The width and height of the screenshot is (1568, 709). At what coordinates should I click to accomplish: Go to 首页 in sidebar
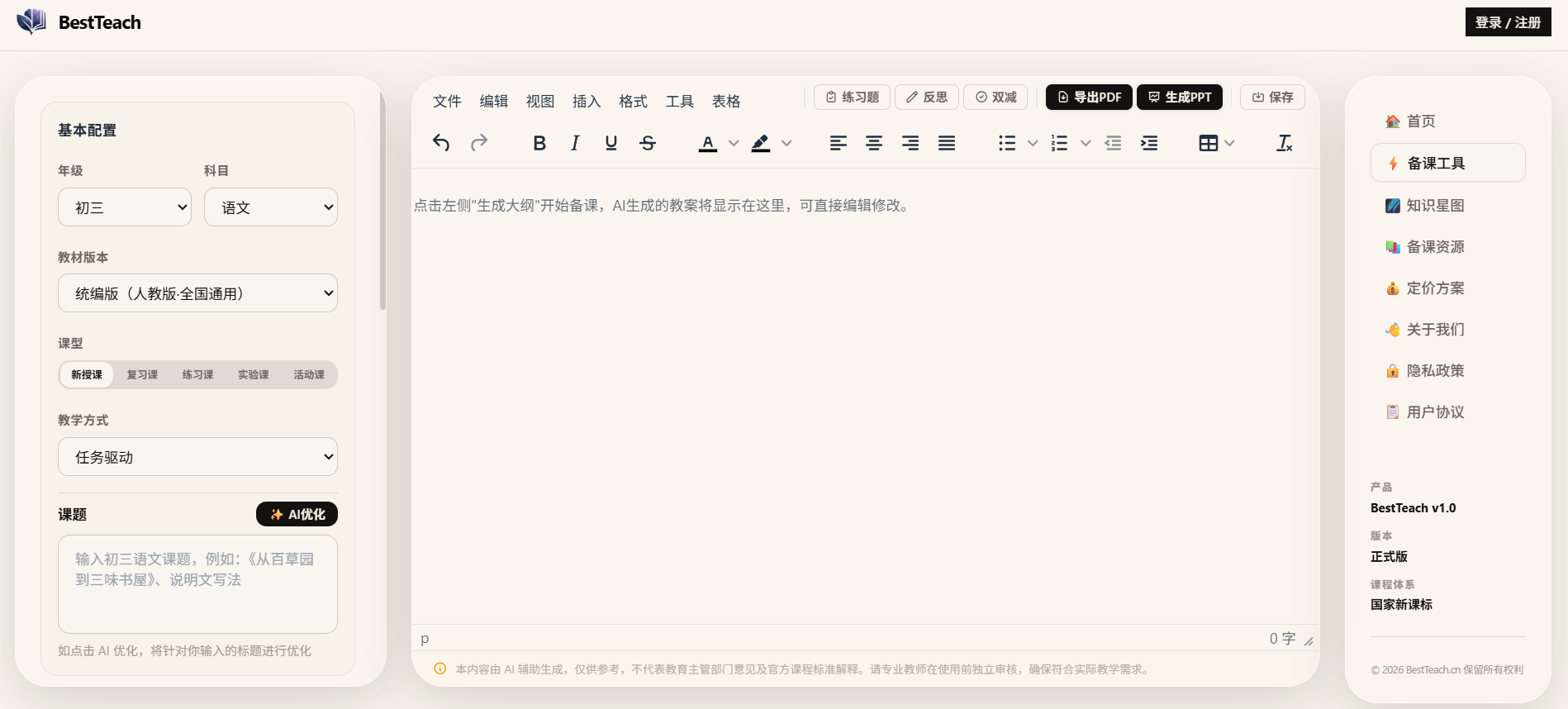[x=1447, y=121]
